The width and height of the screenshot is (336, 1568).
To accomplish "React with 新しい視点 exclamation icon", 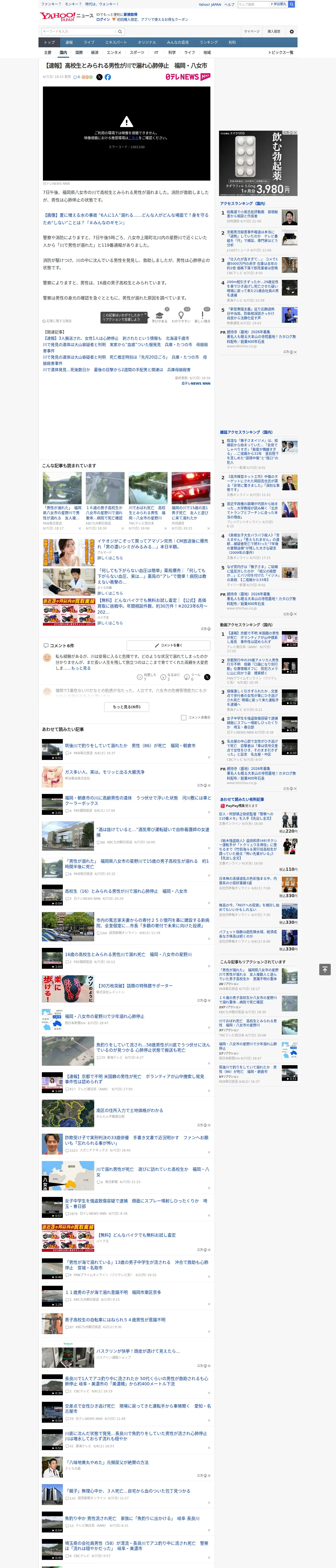I will point(203,315).
